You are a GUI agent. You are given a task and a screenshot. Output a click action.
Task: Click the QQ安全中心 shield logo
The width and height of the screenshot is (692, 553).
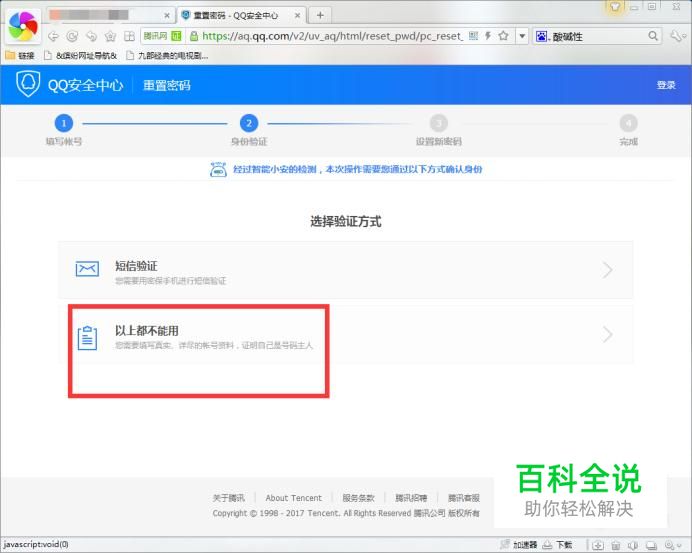28,84
